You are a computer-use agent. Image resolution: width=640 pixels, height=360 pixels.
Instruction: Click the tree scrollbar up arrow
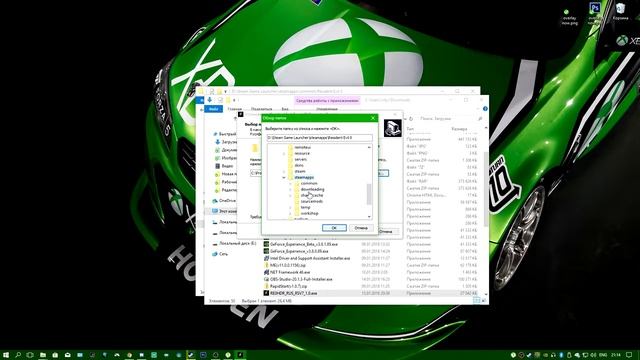pyautogui.click(x=369, y=147)
